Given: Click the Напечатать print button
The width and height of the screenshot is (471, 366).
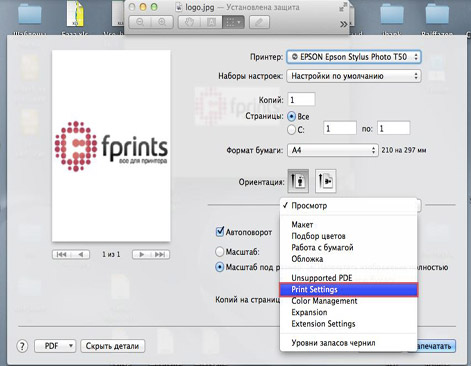Looking at the screenshot, I should pyautogui.click(x=436, y=346).
